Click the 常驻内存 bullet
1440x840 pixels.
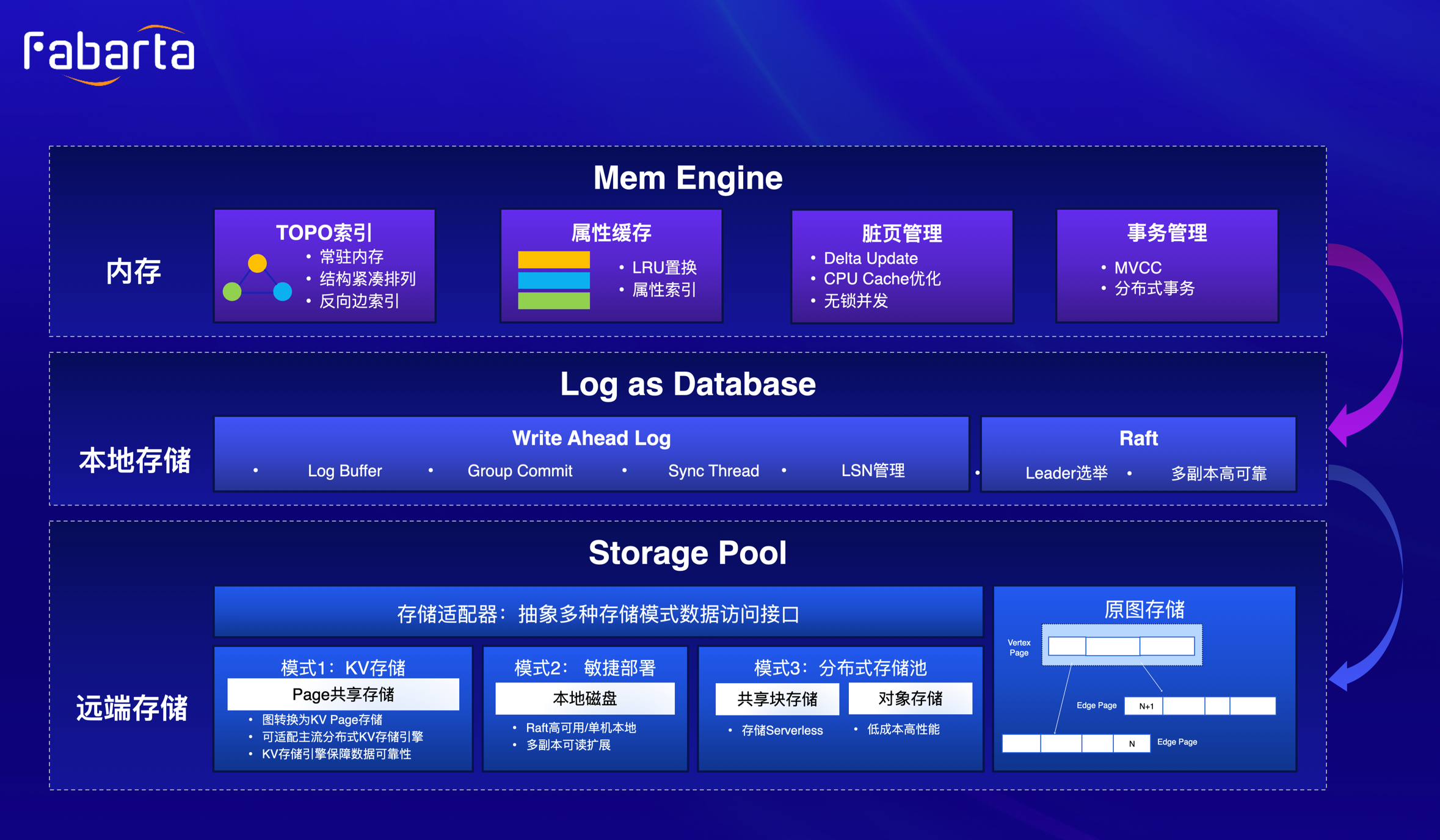tap(351, 256)
